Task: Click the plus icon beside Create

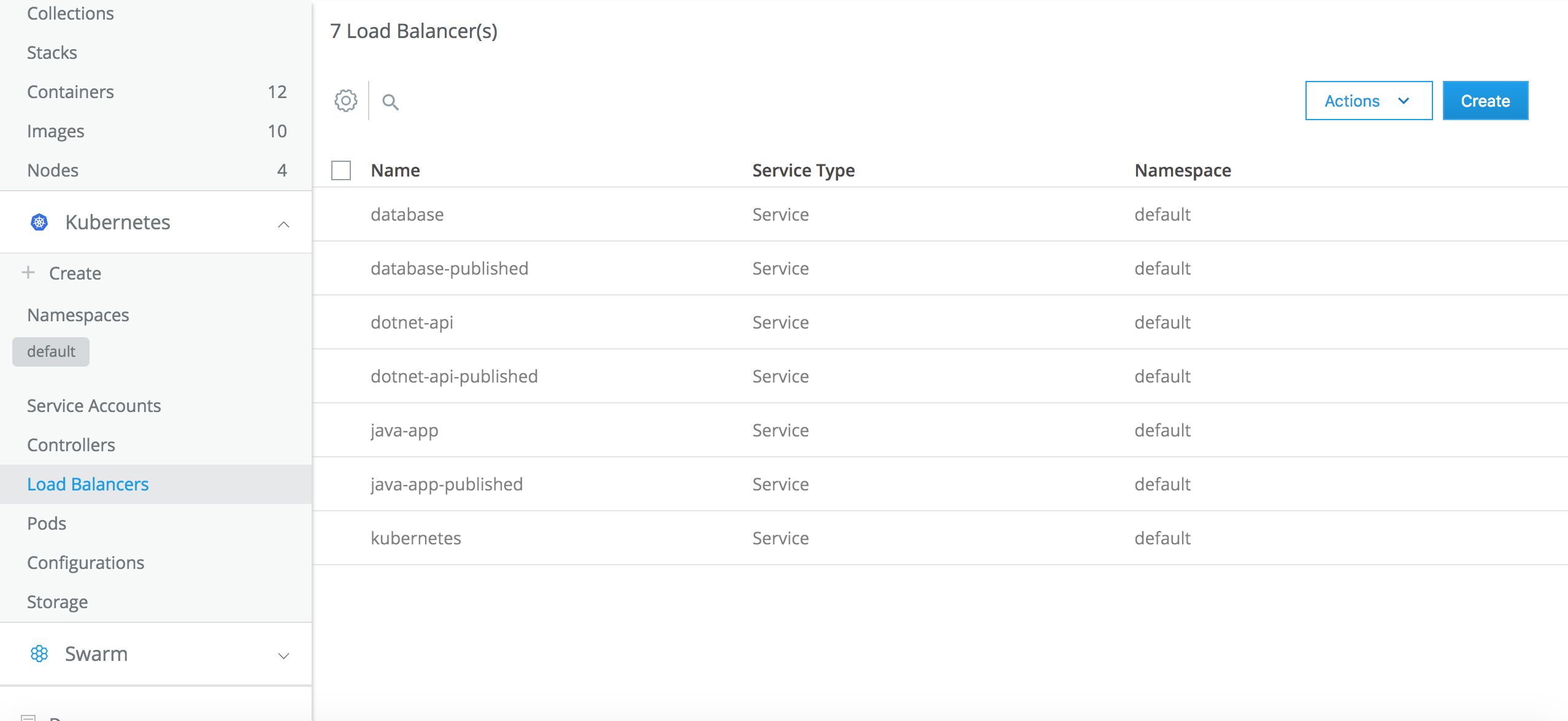Action: (x=28, y=273)
